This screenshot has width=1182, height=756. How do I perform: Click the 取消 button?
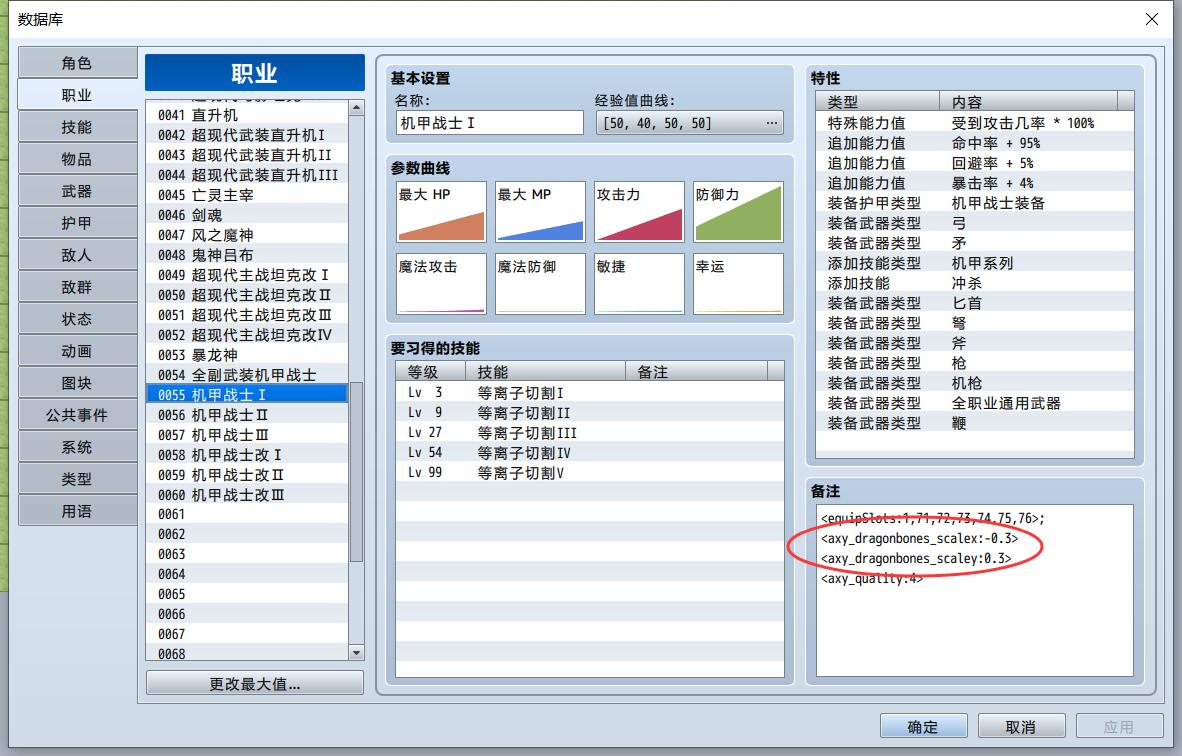(1021, 727)
